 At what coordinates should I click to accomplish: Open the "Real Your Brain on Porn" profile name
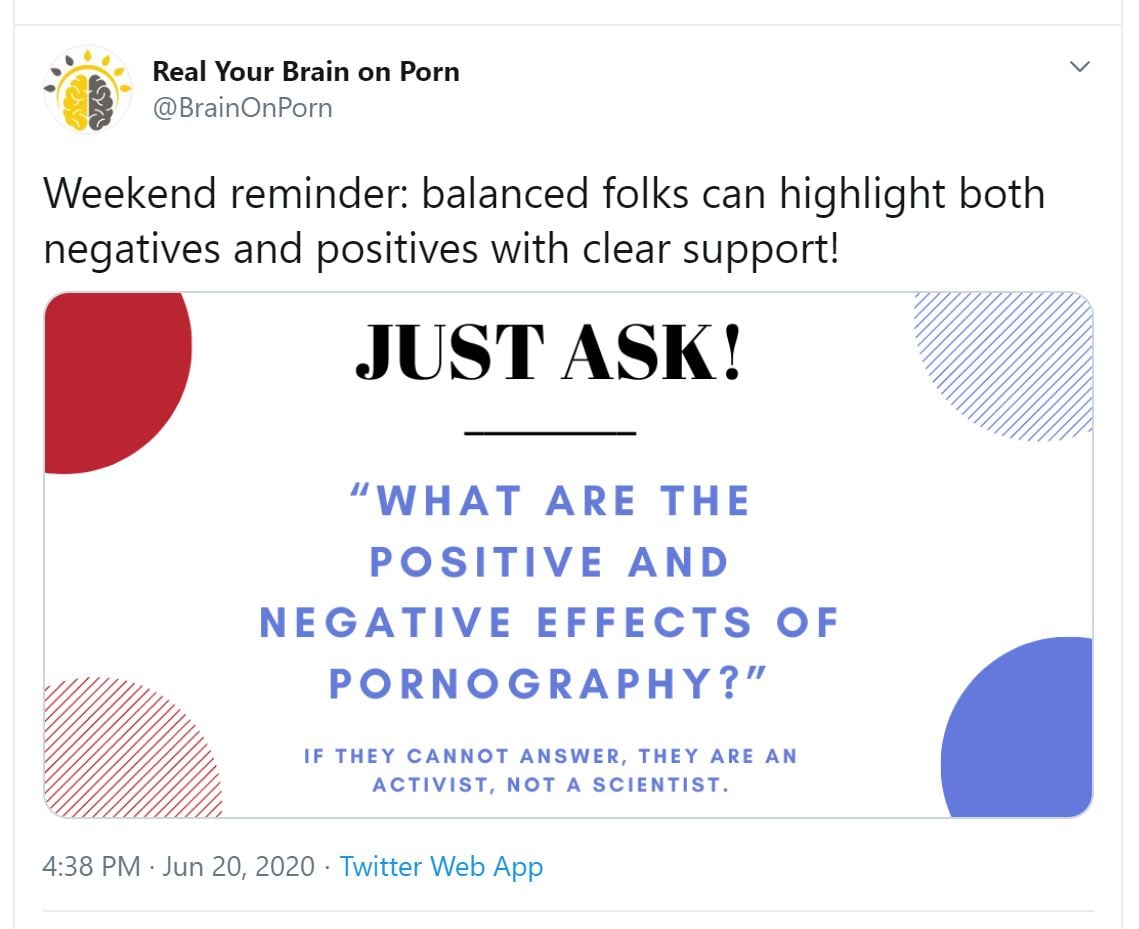click(305, 72)
